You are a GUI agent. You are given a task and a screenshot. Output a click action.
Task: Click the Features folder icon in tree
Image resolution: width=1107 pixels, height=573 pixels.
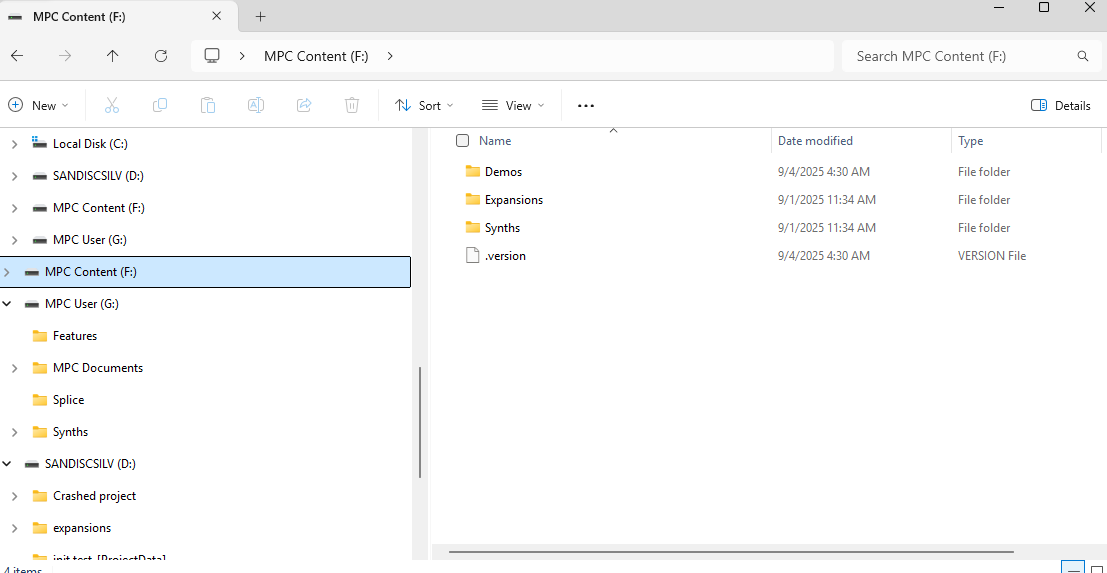pos(40,336)
